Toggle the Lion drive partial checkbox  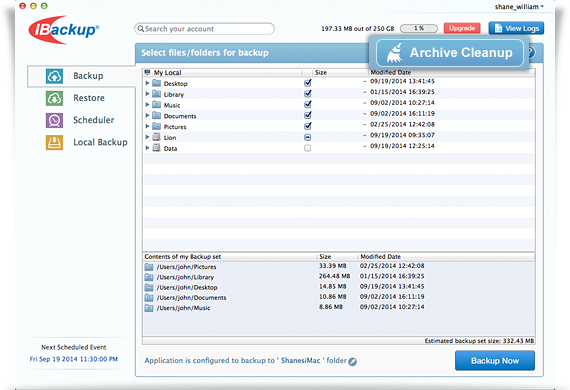point(308,137)
